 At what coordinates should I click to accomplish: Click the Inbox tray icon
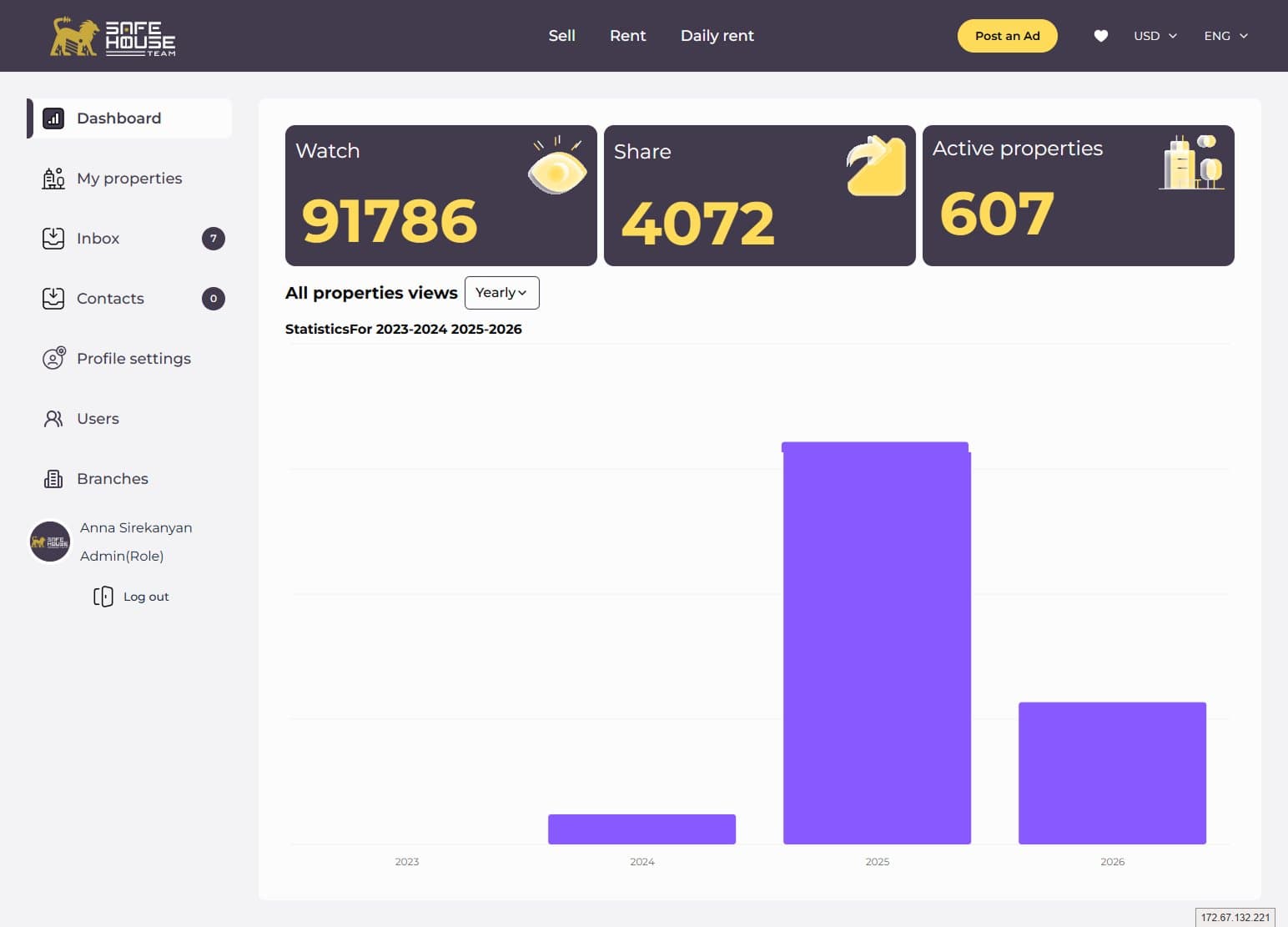[53, 239]
